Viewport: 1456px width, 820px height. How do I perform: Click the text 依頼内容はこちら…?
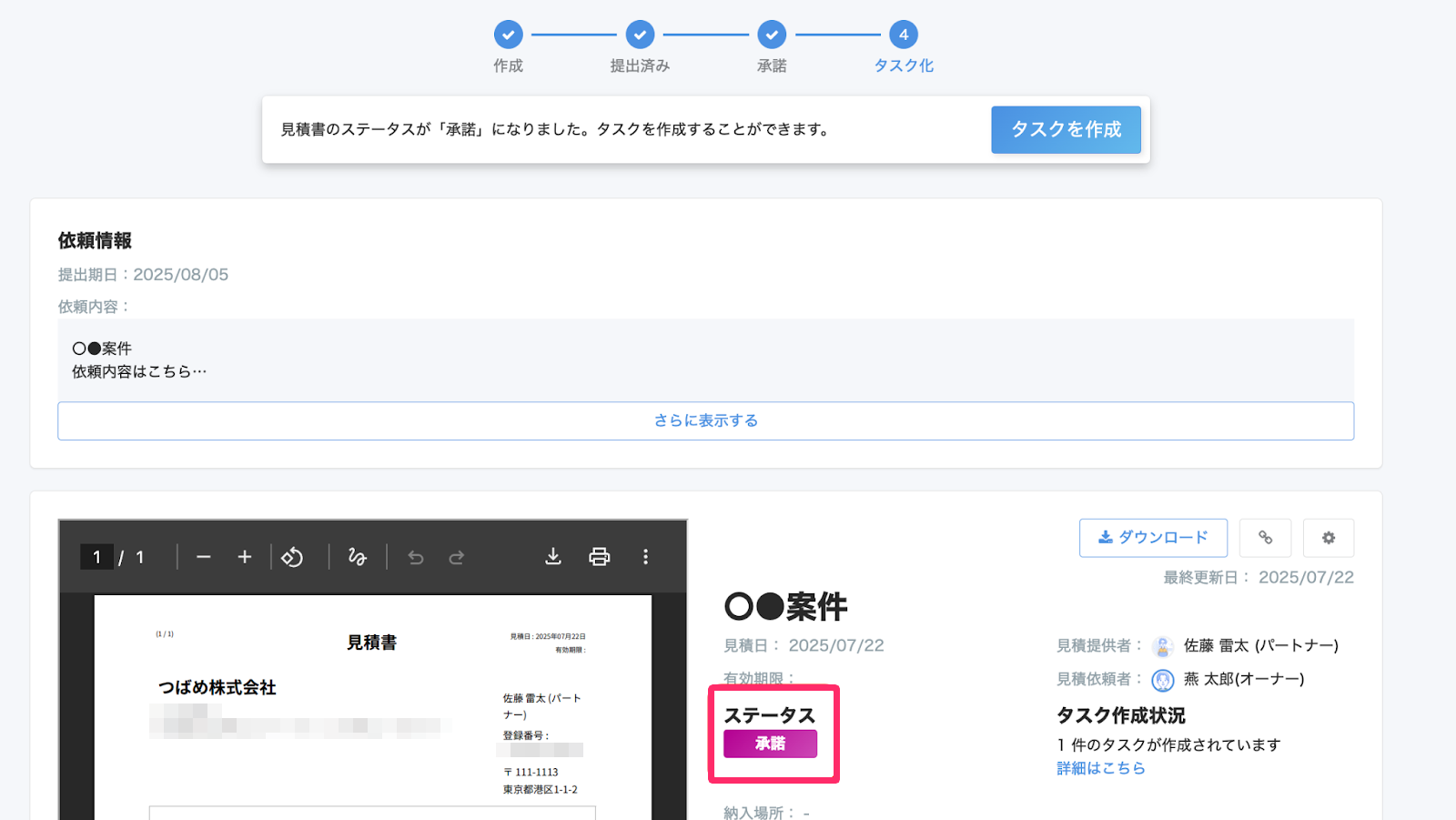pos(139,371)
